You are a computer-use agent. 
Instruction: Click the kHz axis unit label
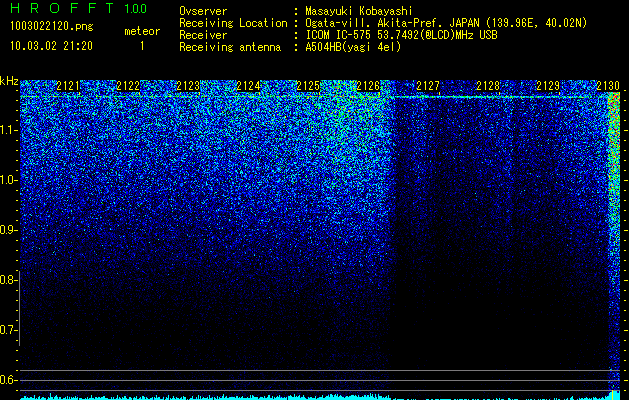click(x=9, y=82)
